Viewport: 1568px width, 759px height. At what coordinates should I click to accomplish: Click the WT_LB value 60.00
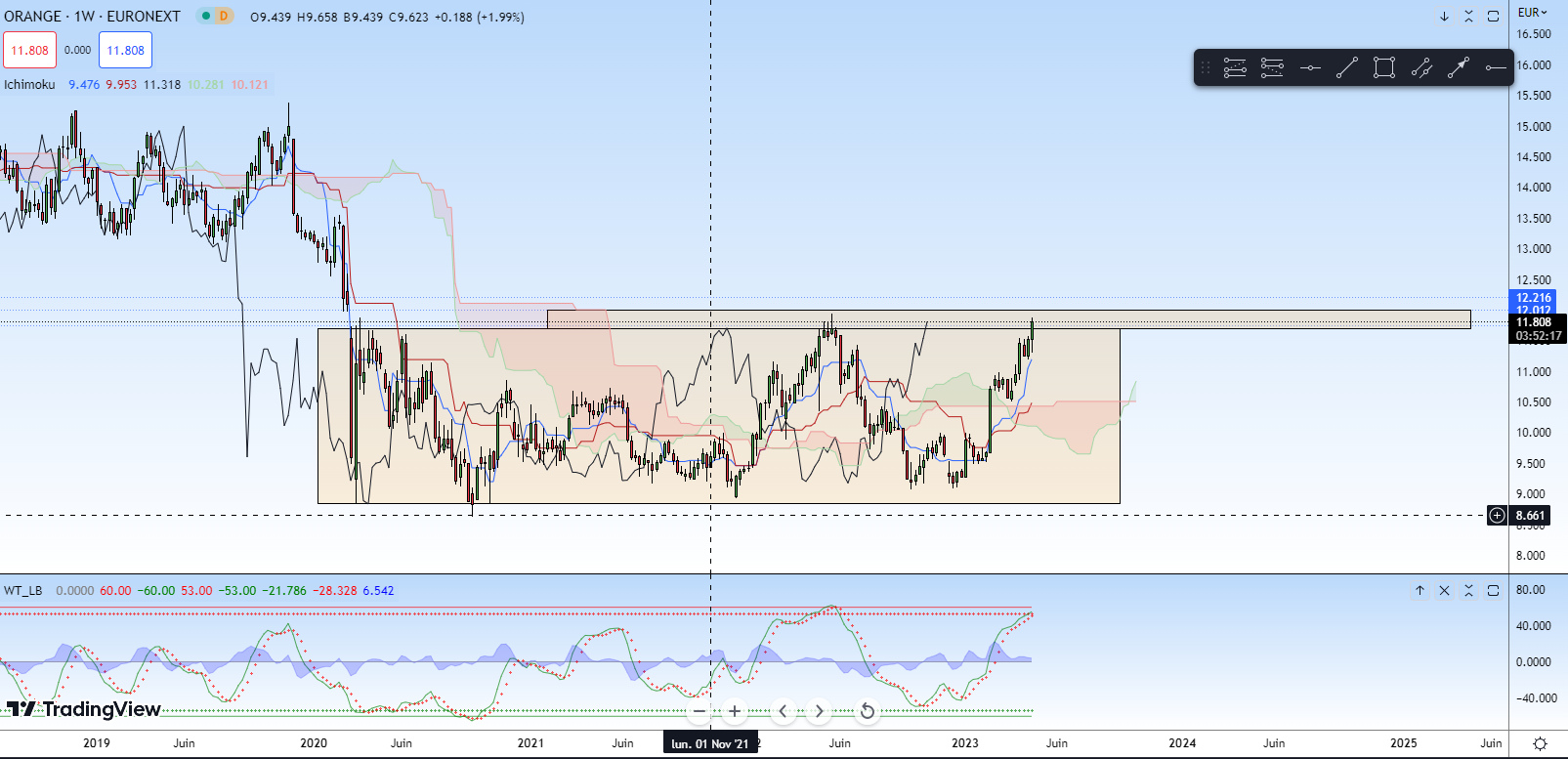point(115,591)
